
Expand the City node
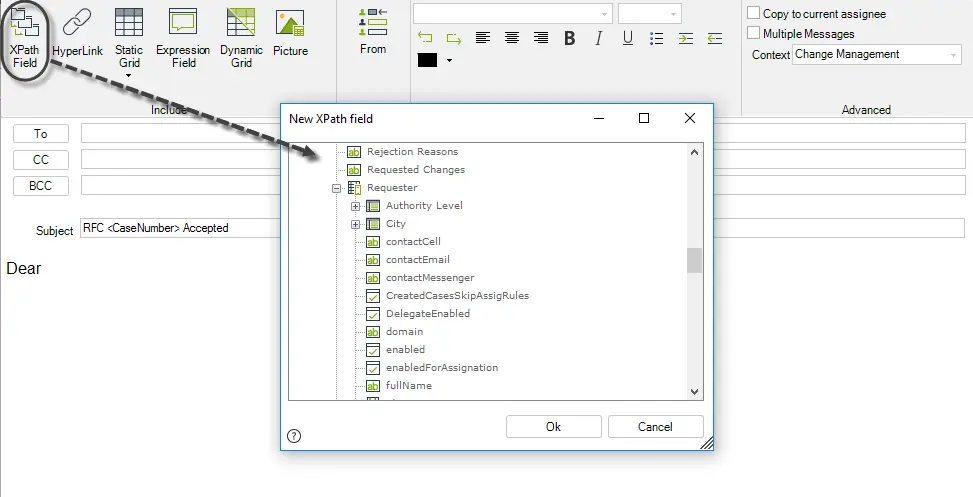pos(356,224)
